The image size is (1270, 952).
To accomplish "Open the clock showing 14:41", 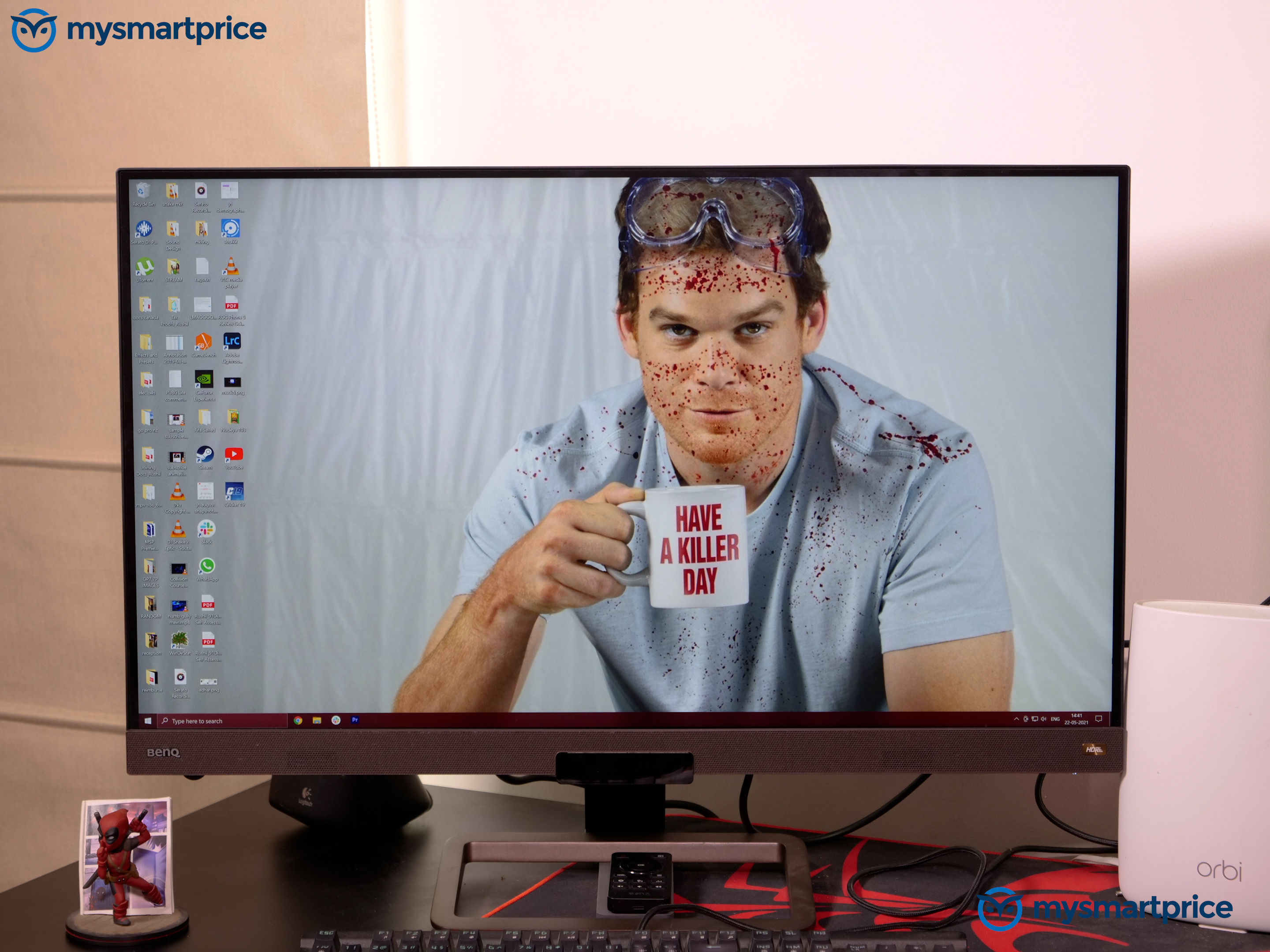I will pos(1076,719).
